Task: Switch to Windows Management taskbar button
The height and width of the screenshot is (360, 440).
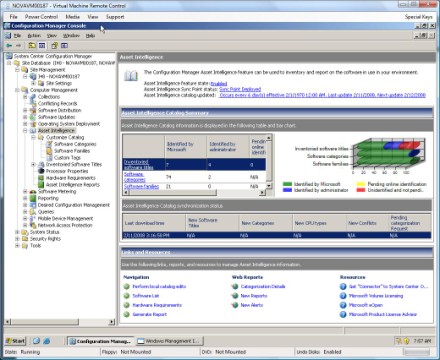Action: (x=170, y=341)
